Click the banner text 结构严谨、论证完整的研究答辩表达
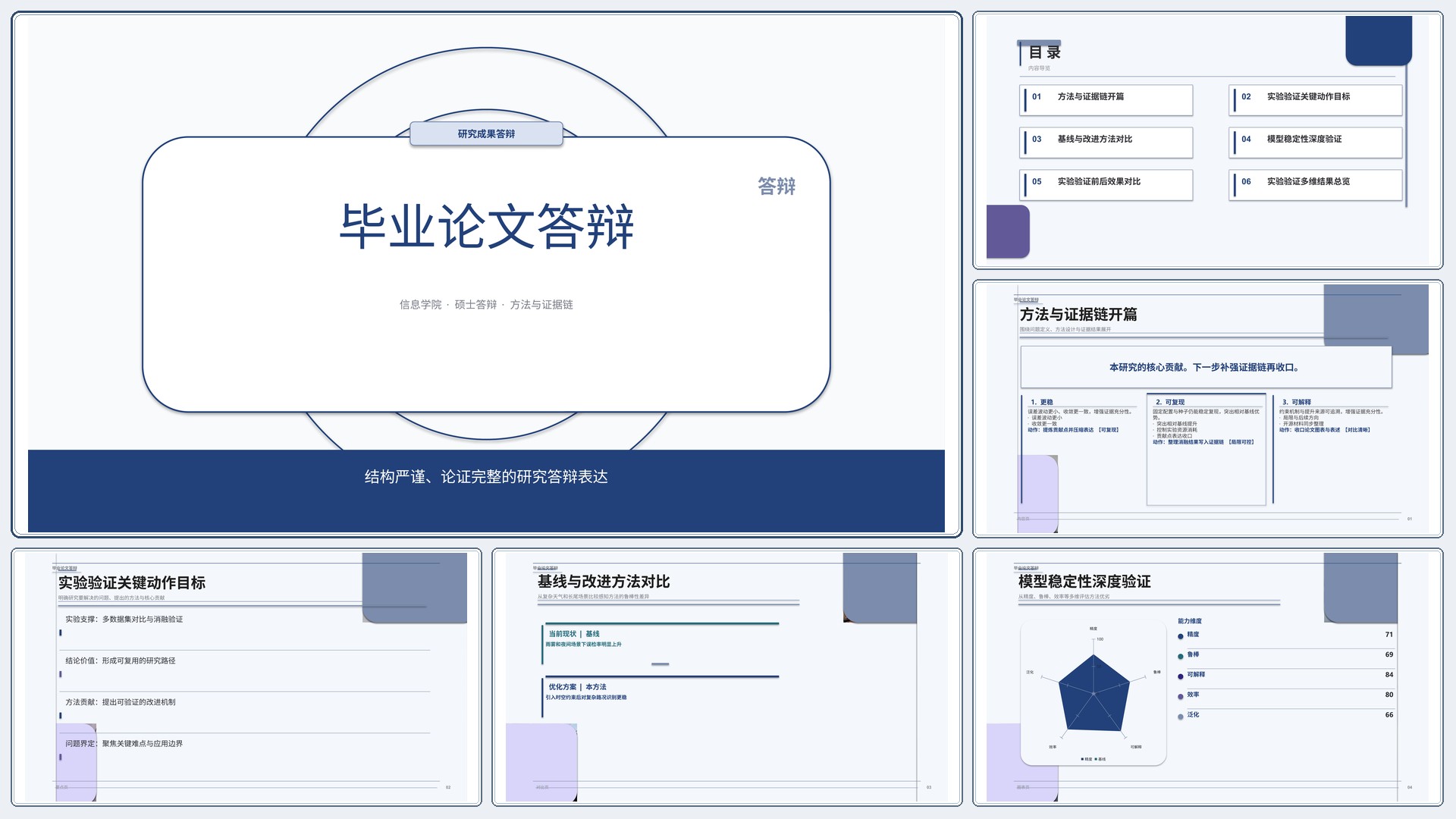Screen dimensions: 1456x819 (x=486, y=476)
